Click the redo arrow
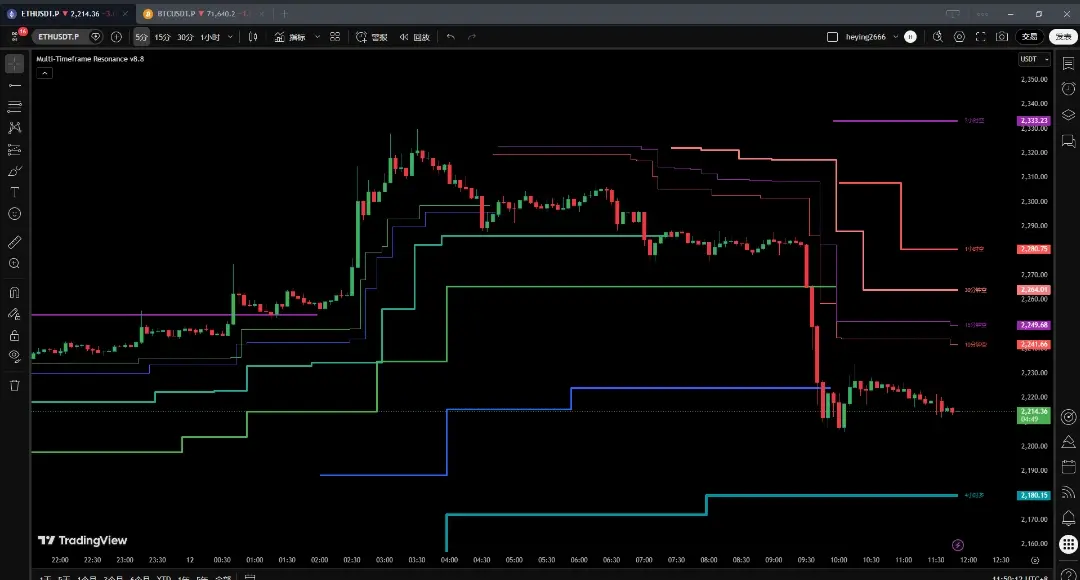 [472, 37]
